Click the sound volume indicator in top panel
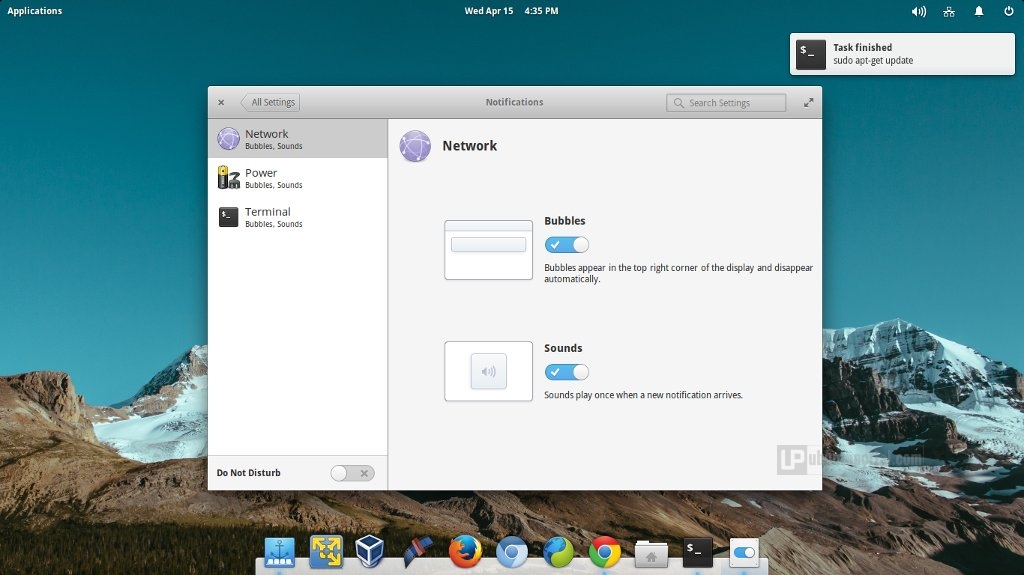 pos(918,11)
